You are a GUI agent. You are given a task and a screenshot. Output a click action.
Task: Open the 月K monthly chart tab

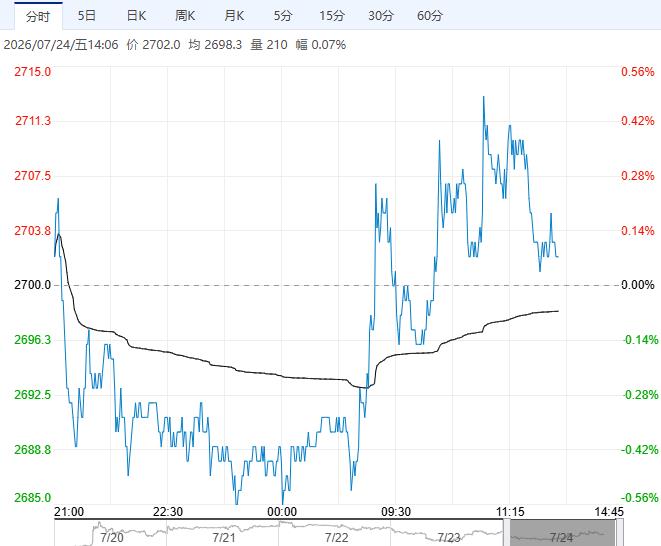click(x=234, y=16)
